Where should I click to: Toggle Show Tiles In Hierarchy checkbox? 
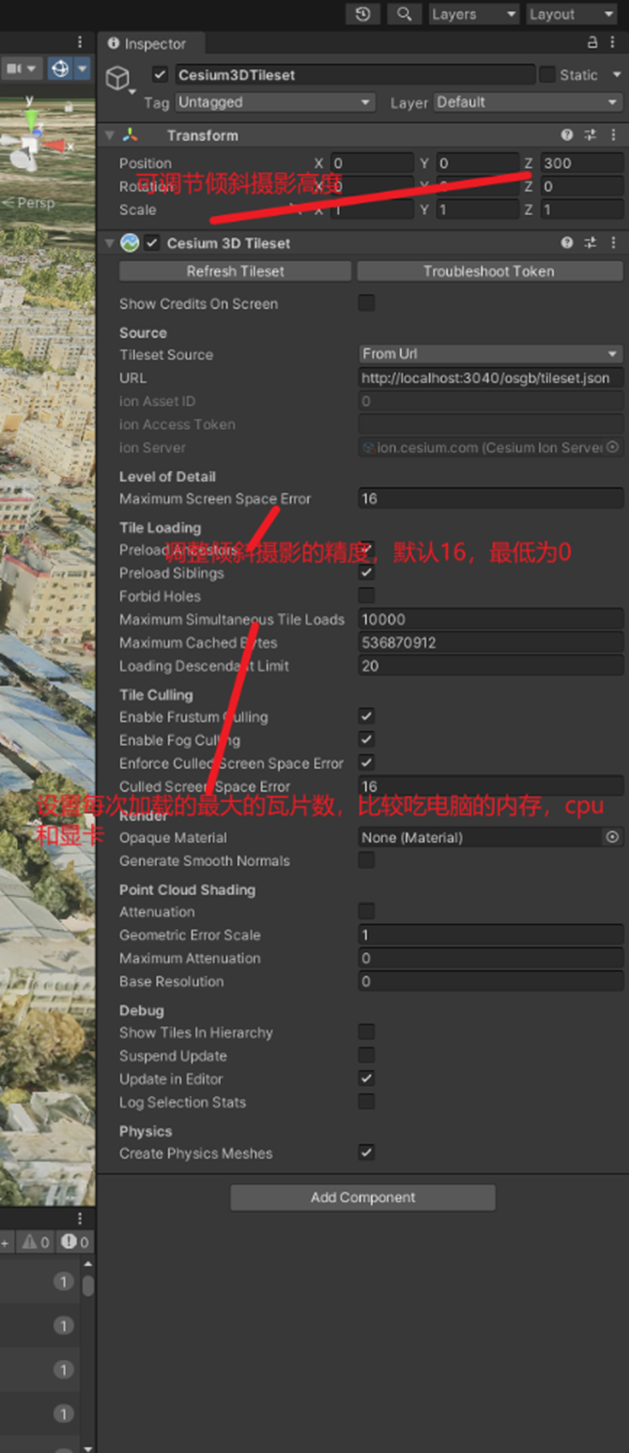pos(366,1032)
